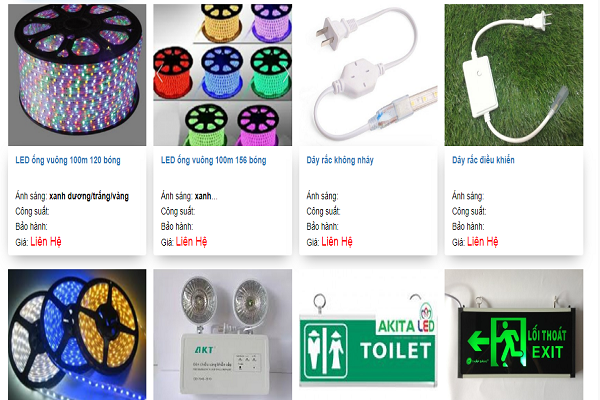The width and height of the screenshot is (600, 400).
Task: Select the xanh dương/trắng/vàng light color text
Action: coord(89,196)
